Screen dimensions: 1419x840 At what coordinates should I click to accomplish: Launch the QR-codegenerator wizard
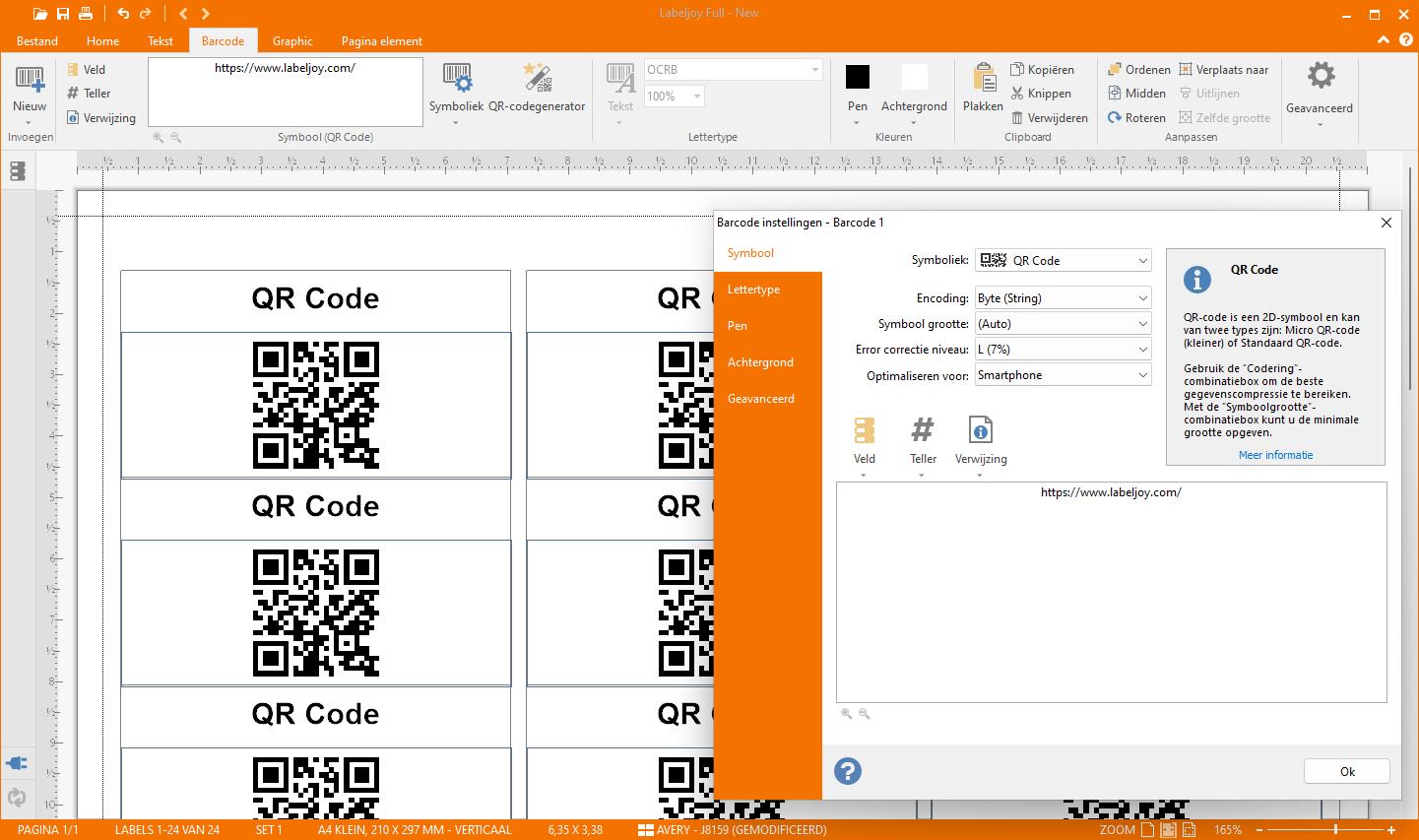coord(537,89)
